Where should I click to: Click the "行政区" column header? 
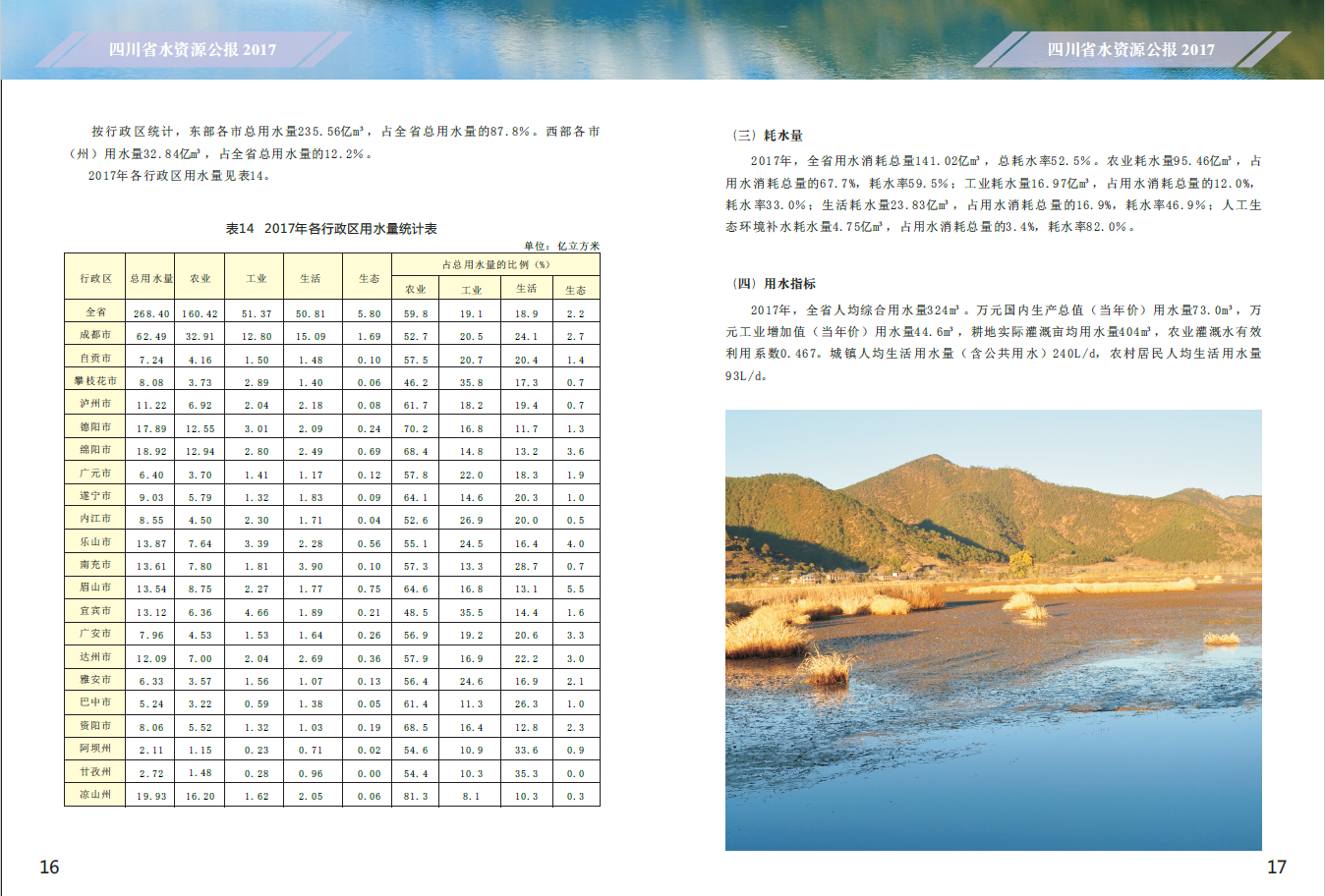point(95,278)
